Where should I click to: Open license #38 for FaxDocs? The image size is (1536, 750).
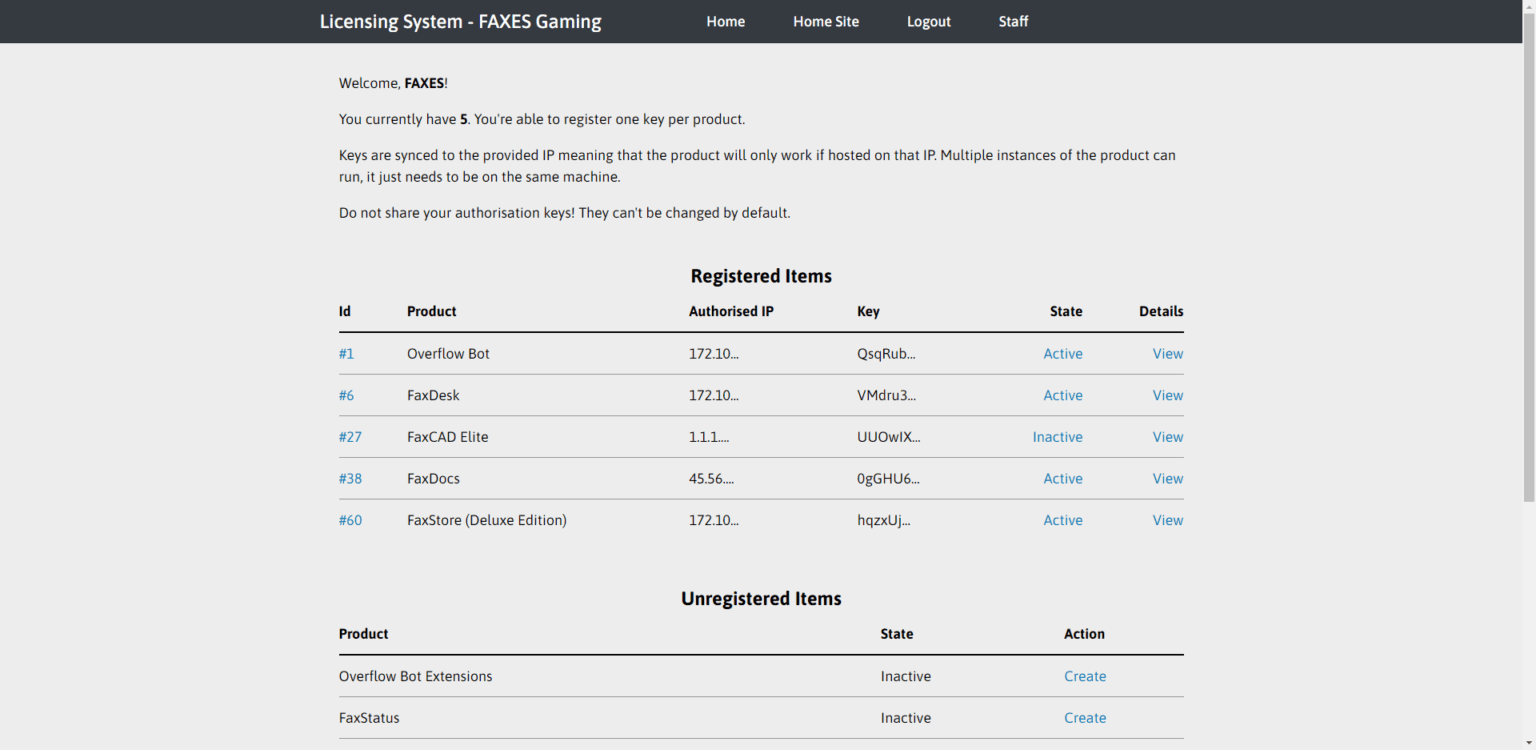(350, 478)
